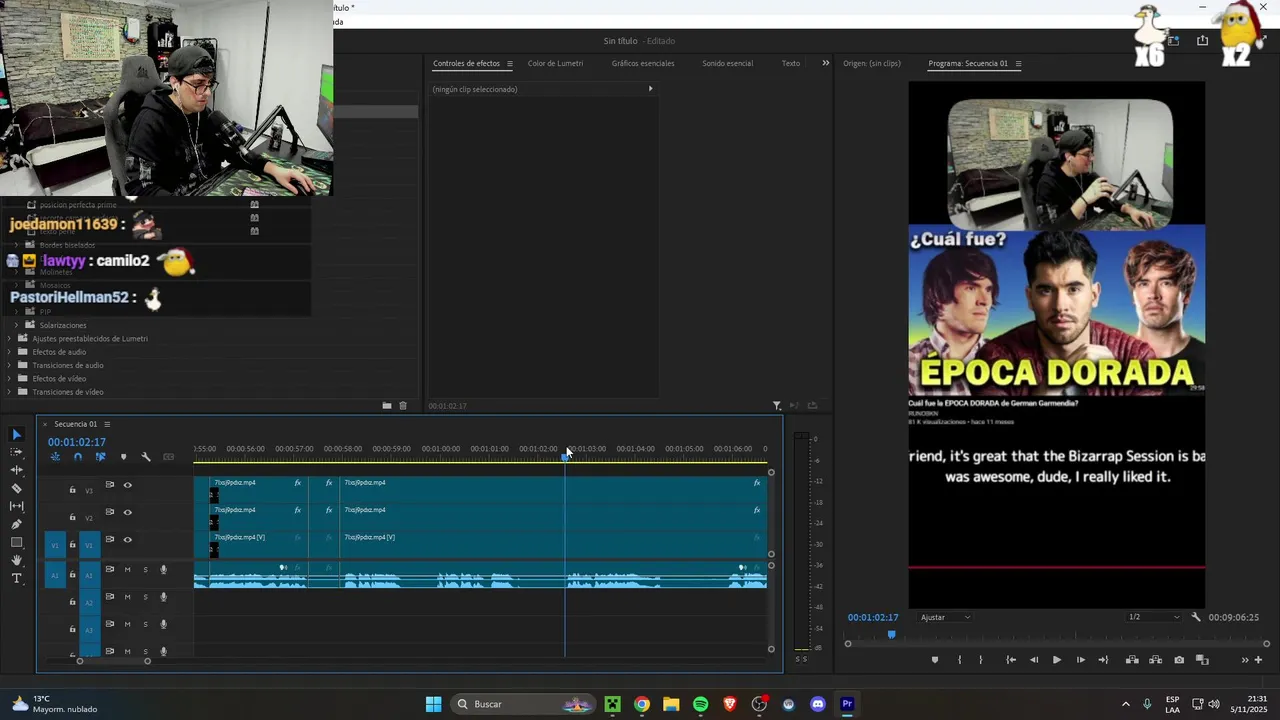Click Program monitor settings wrench
Image resolution: width=1280 pixels, height=720 pixels.
[x=1196, y=617]
